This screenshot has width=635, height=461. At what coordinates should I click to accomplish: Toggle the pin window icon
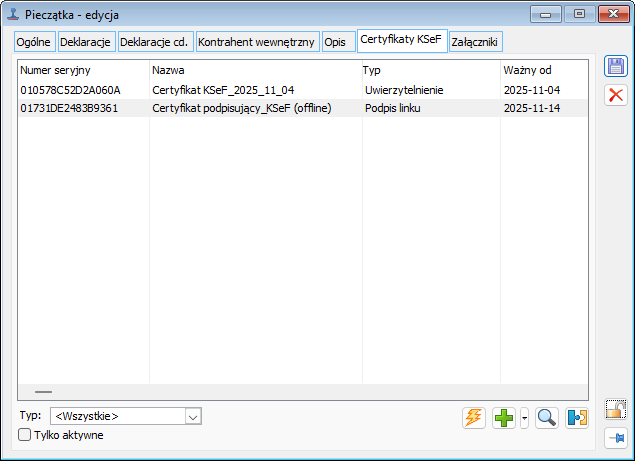pyautogui.click(x=616, y=438)
